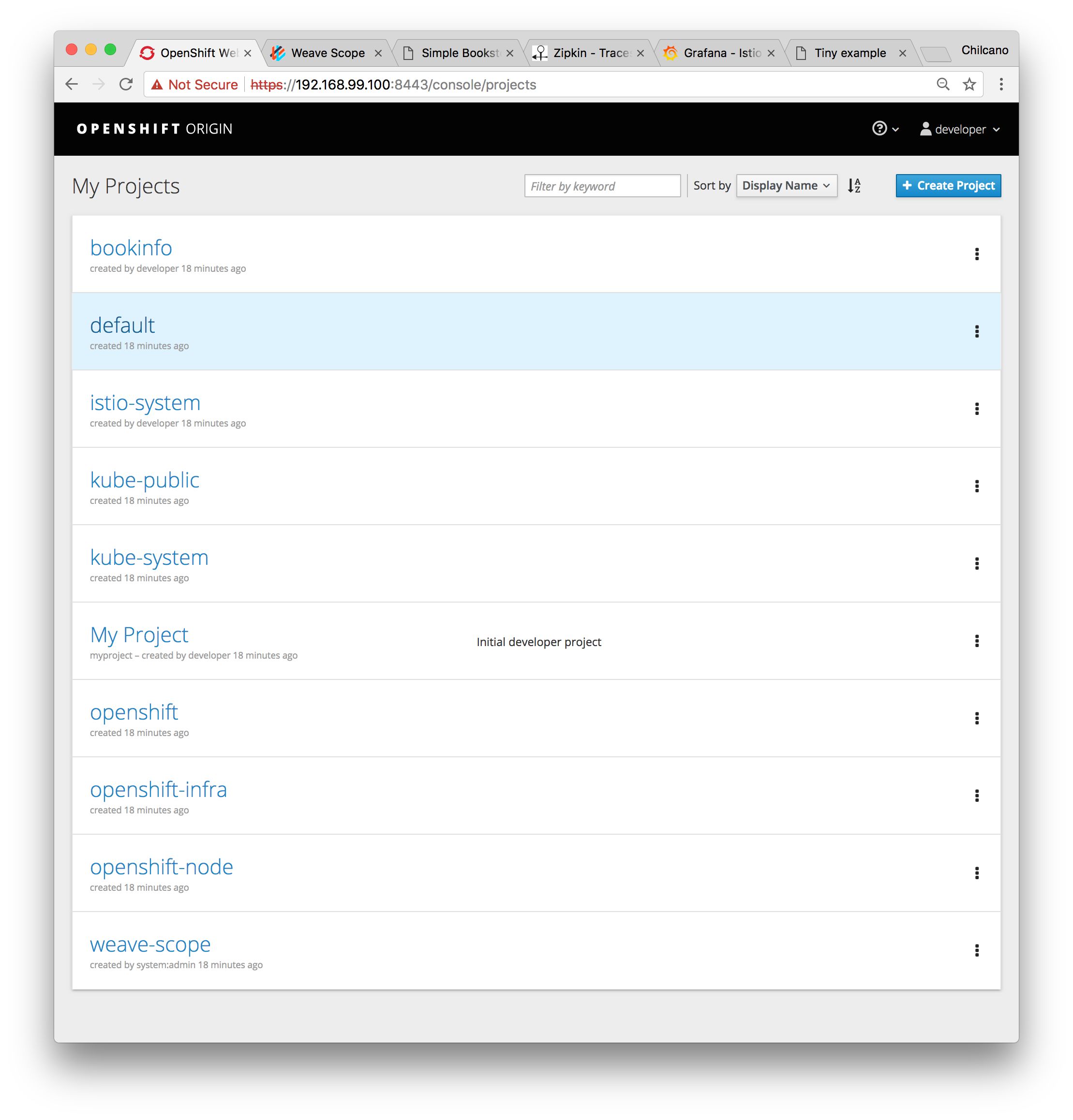
Task: Click the browser forward arrow
Action: (98, 85)
